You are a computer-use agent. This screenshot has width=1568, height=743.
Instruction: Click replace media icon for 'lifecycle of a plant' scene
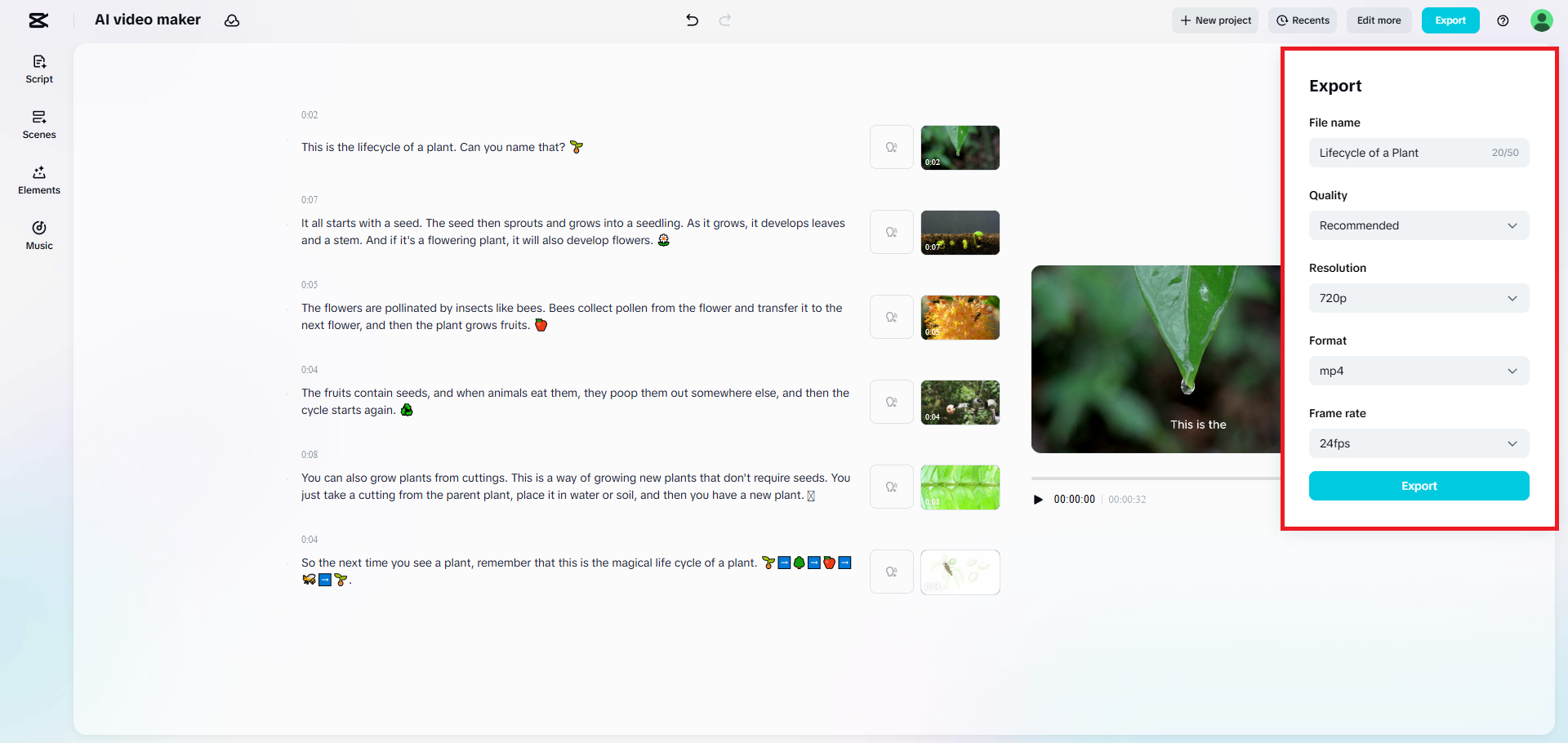point(892,148)
